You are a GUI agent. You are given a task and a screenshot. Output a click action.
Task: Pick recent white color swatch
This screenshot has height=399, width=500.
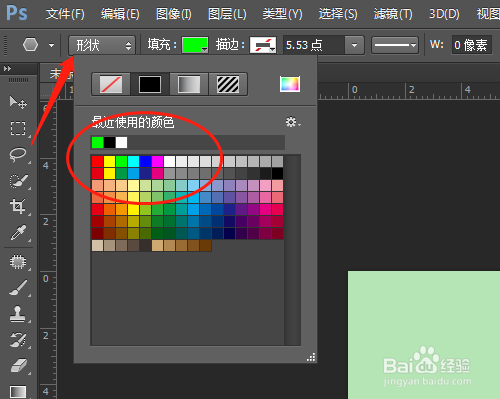pyautogui.click(x=122, y=143)
